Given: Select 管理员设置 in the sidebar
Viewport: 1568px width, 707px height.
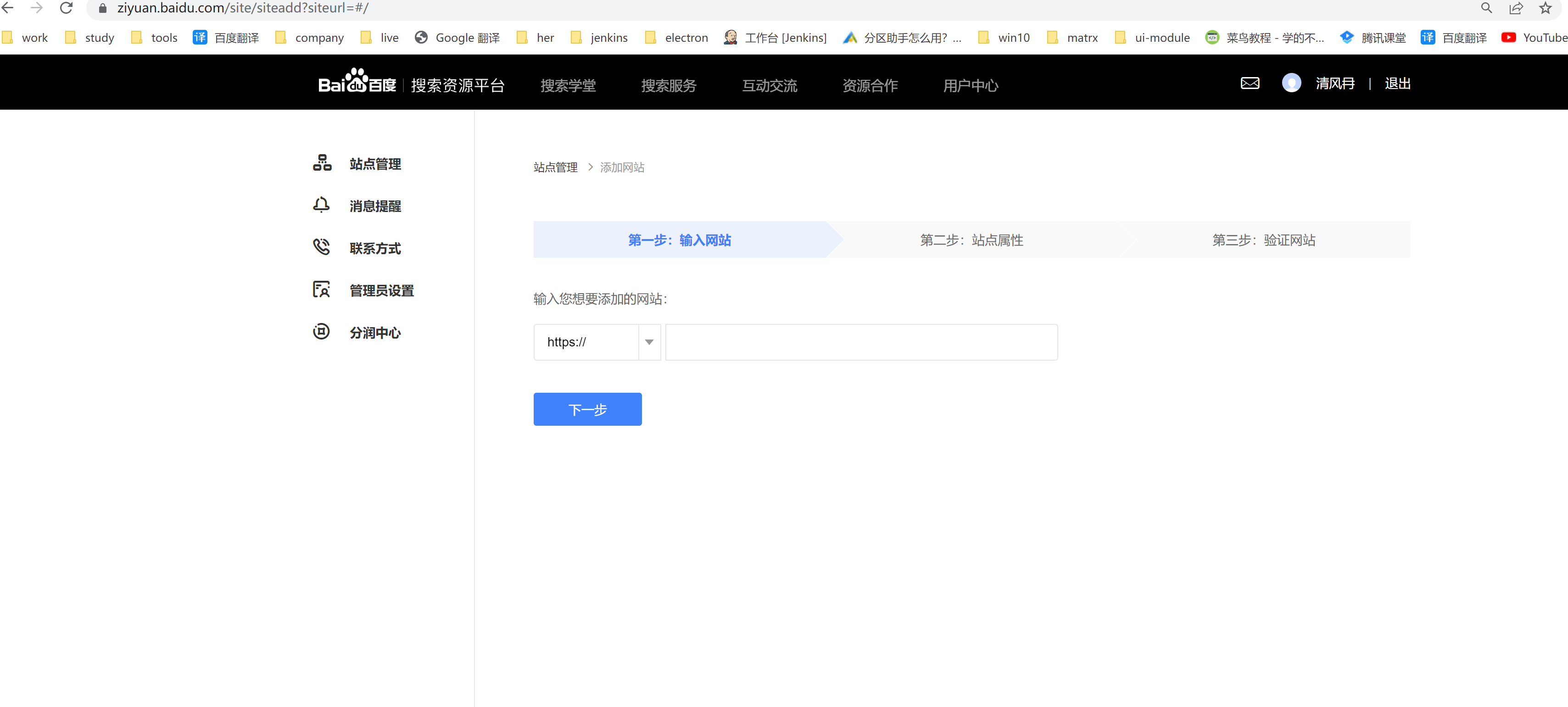Looking at the screenshot, I should point(363,290).
